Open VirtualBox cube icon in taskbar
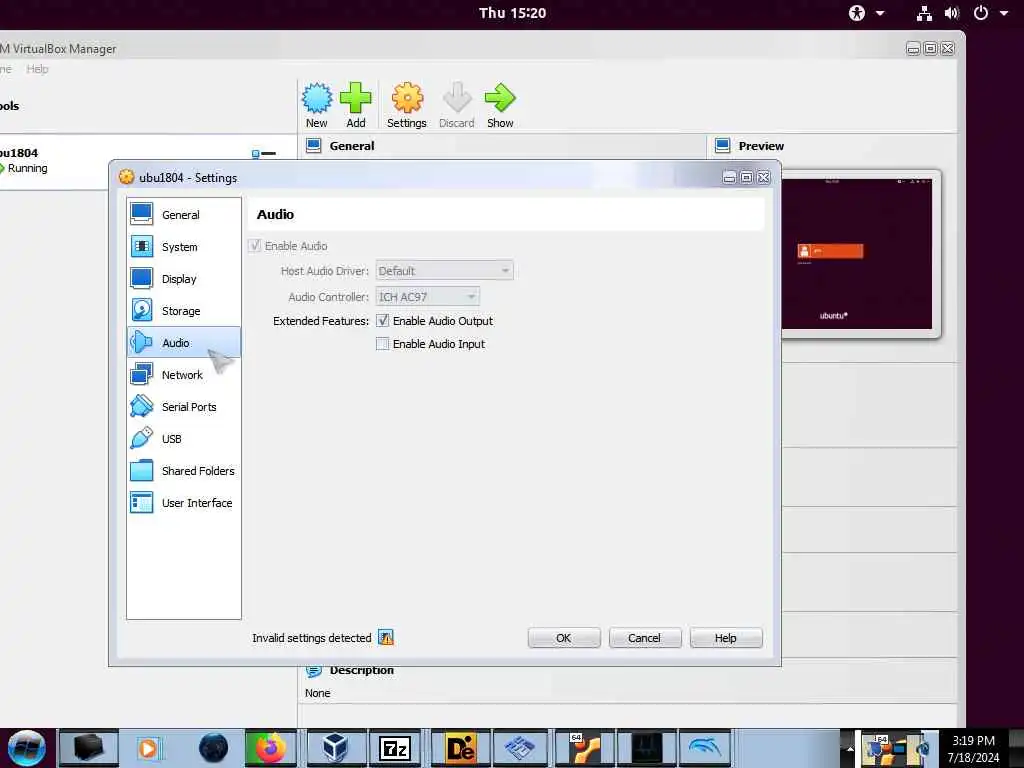Image resolution: width=1024 pixels, height=768 pixels. point(334,748)
